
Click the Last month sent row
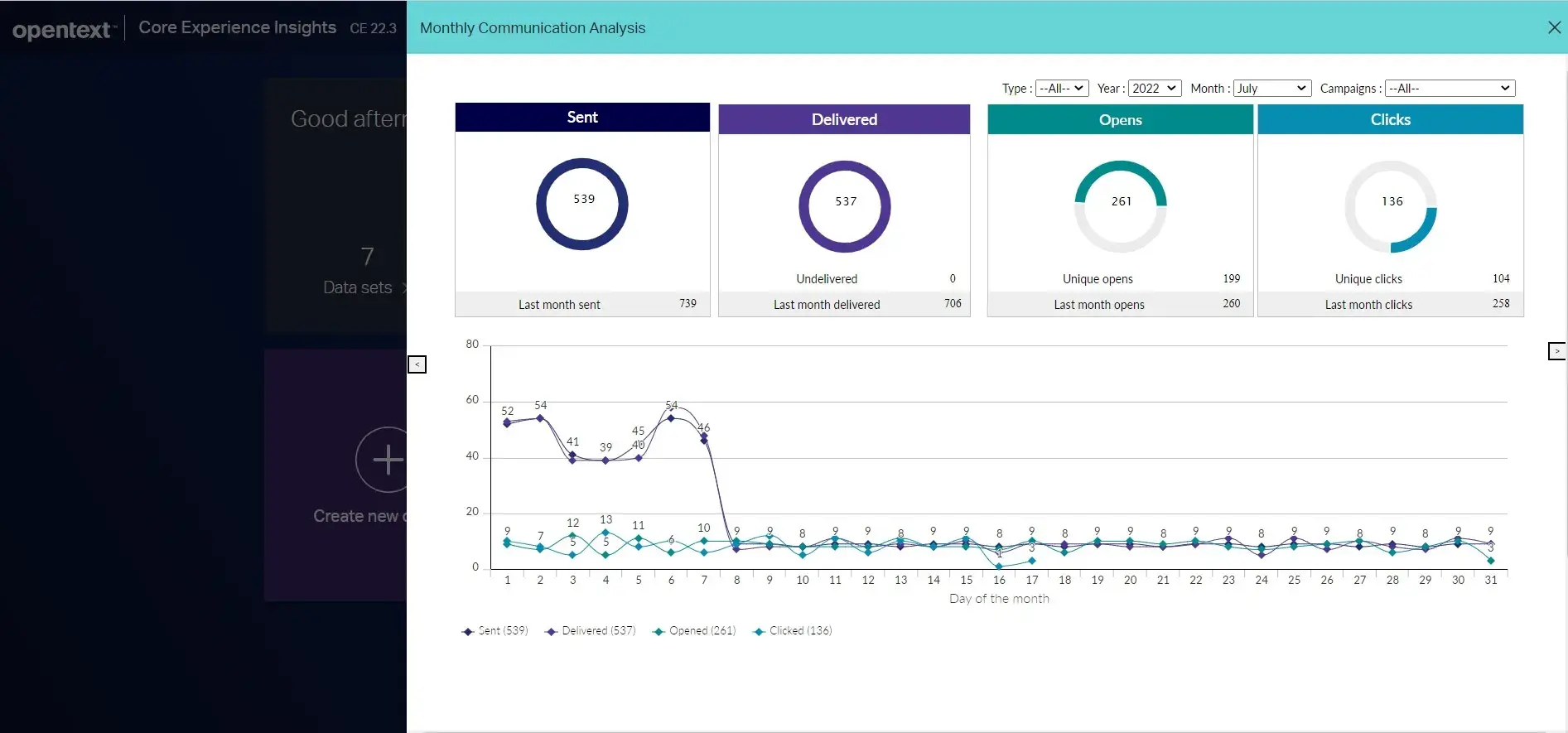click(x=582, y=304)
